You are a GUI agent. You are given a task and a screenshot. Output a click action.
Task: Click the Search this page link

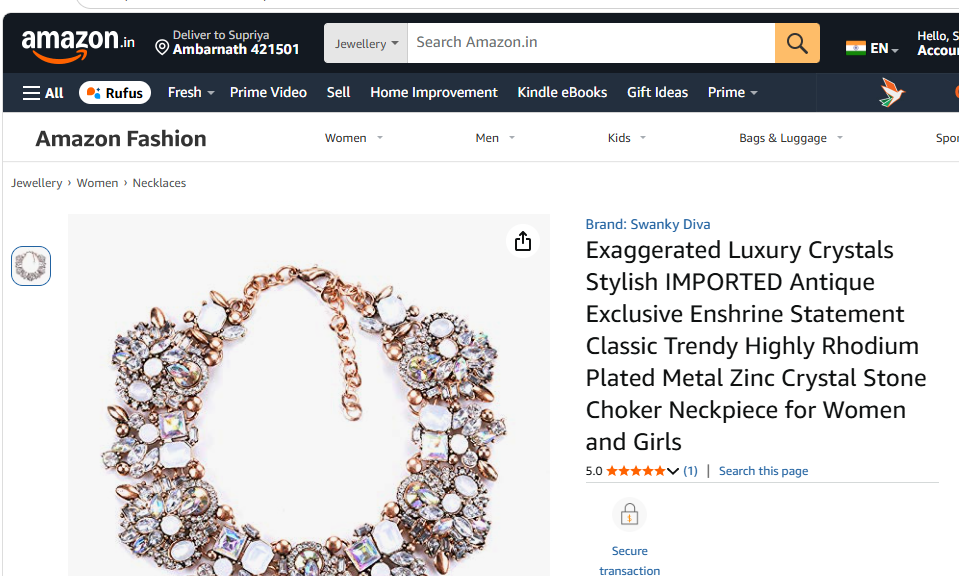tap(763, 471)
